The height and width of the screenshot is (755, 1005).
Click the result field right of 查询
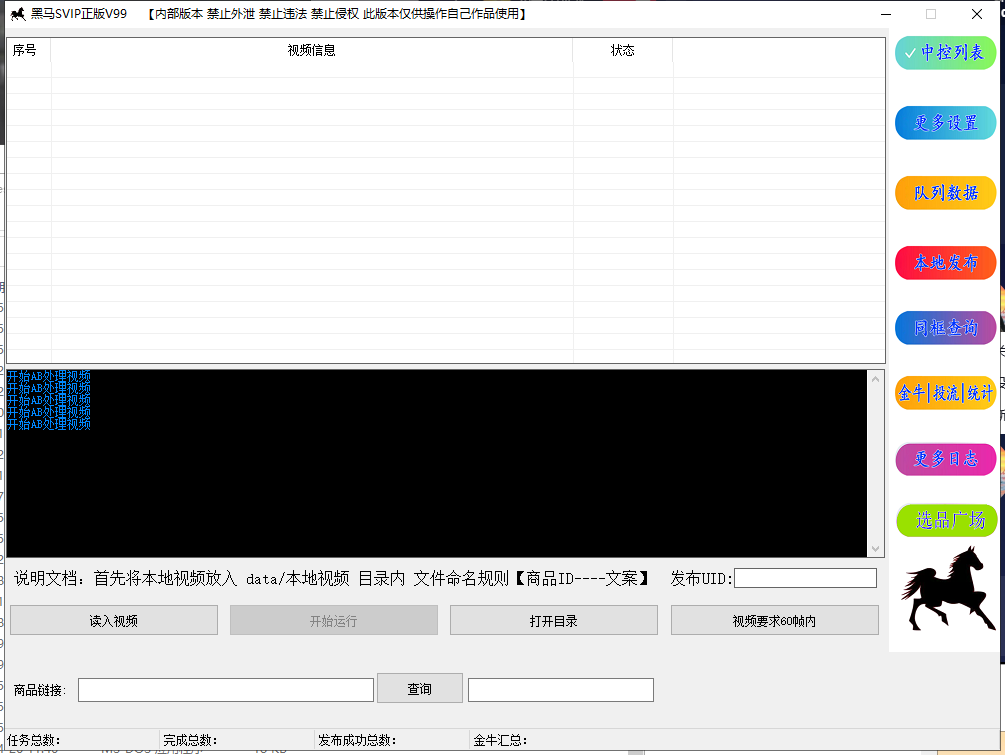pos(560,690)
